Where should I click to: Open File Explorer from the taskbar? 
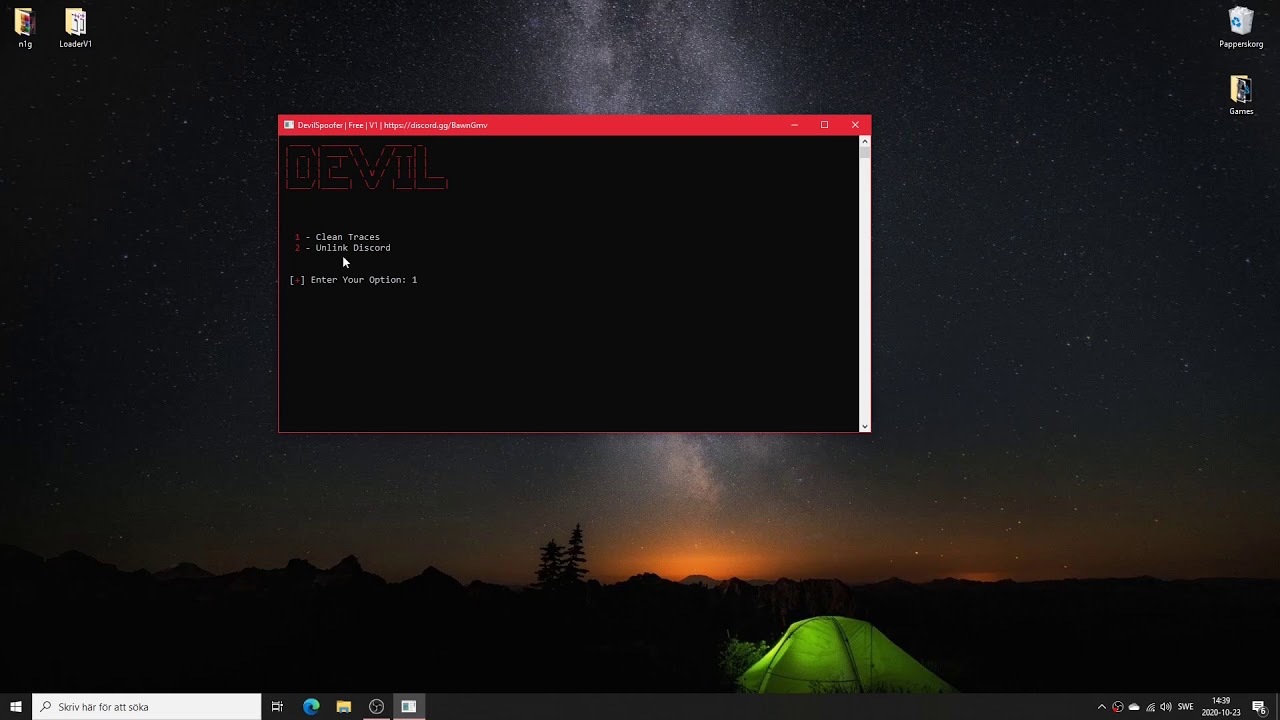tap(344, 706)
